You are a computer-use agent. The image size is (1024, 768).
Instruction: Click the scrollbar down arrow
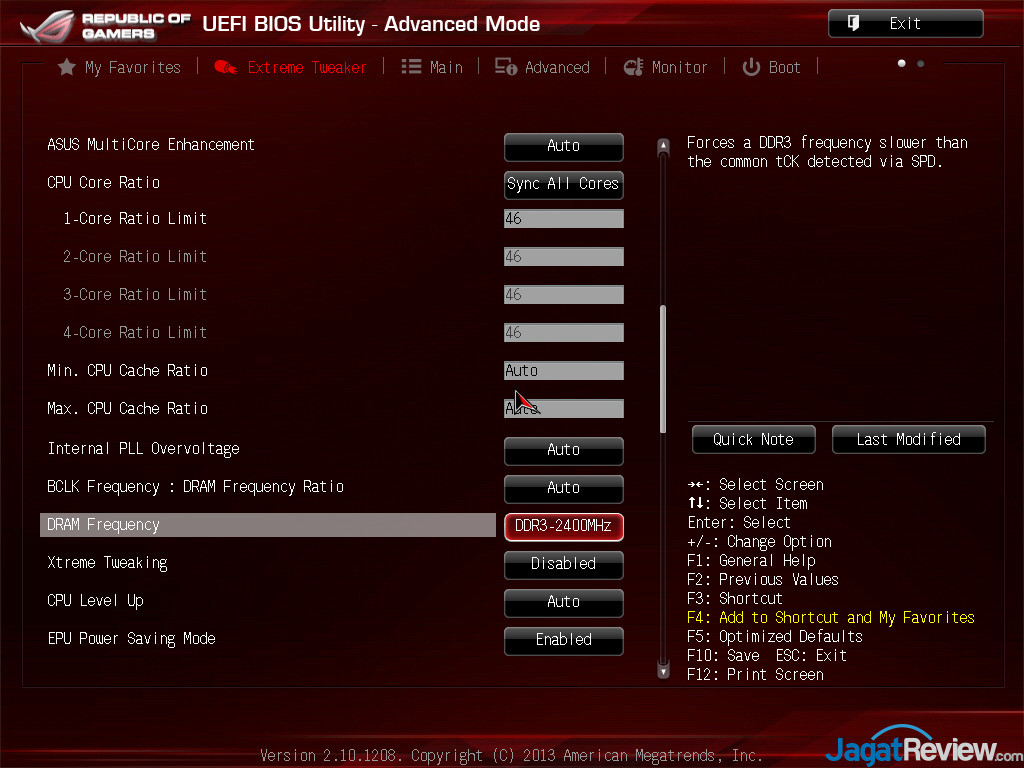[663, 670]
